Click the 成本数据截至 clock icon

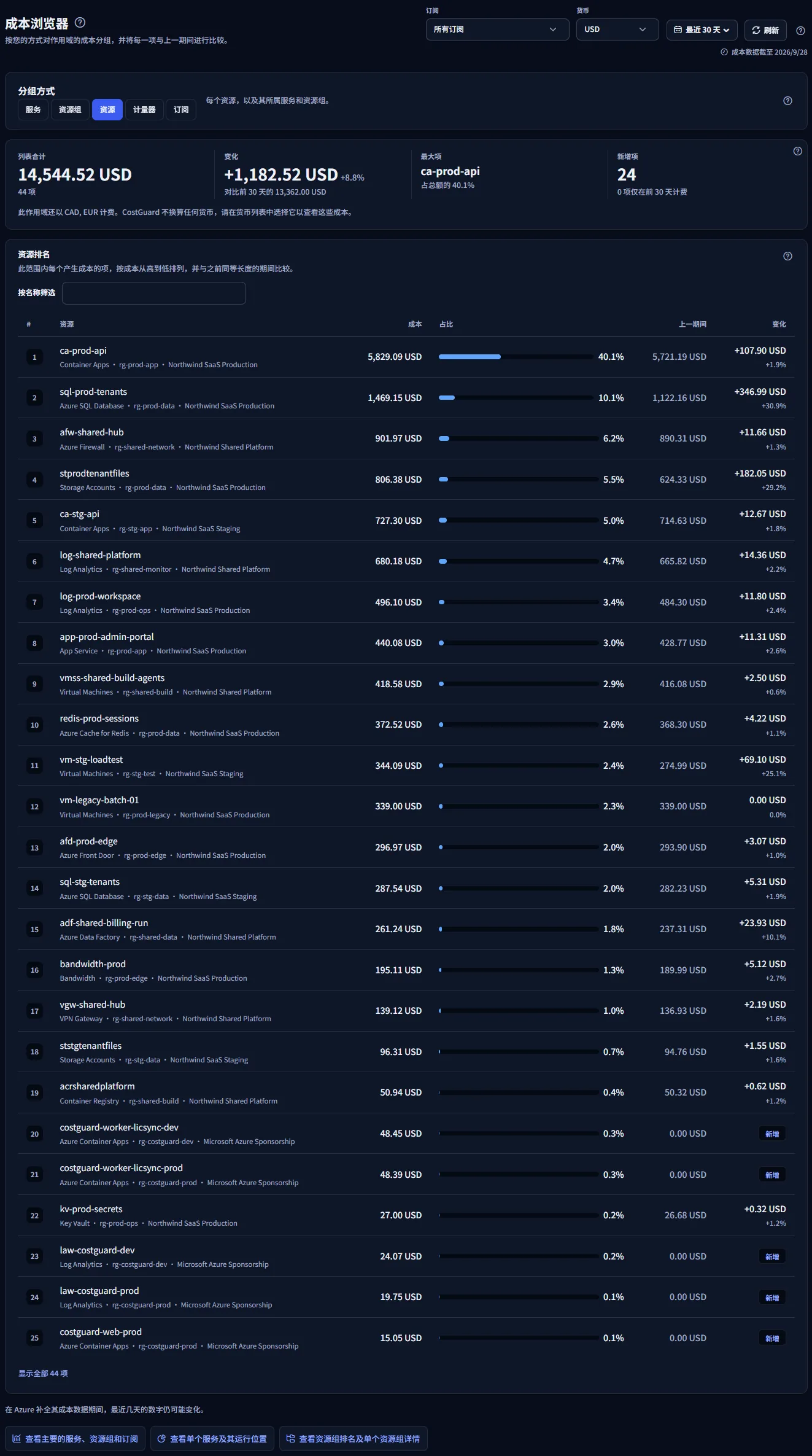(724, 52)
